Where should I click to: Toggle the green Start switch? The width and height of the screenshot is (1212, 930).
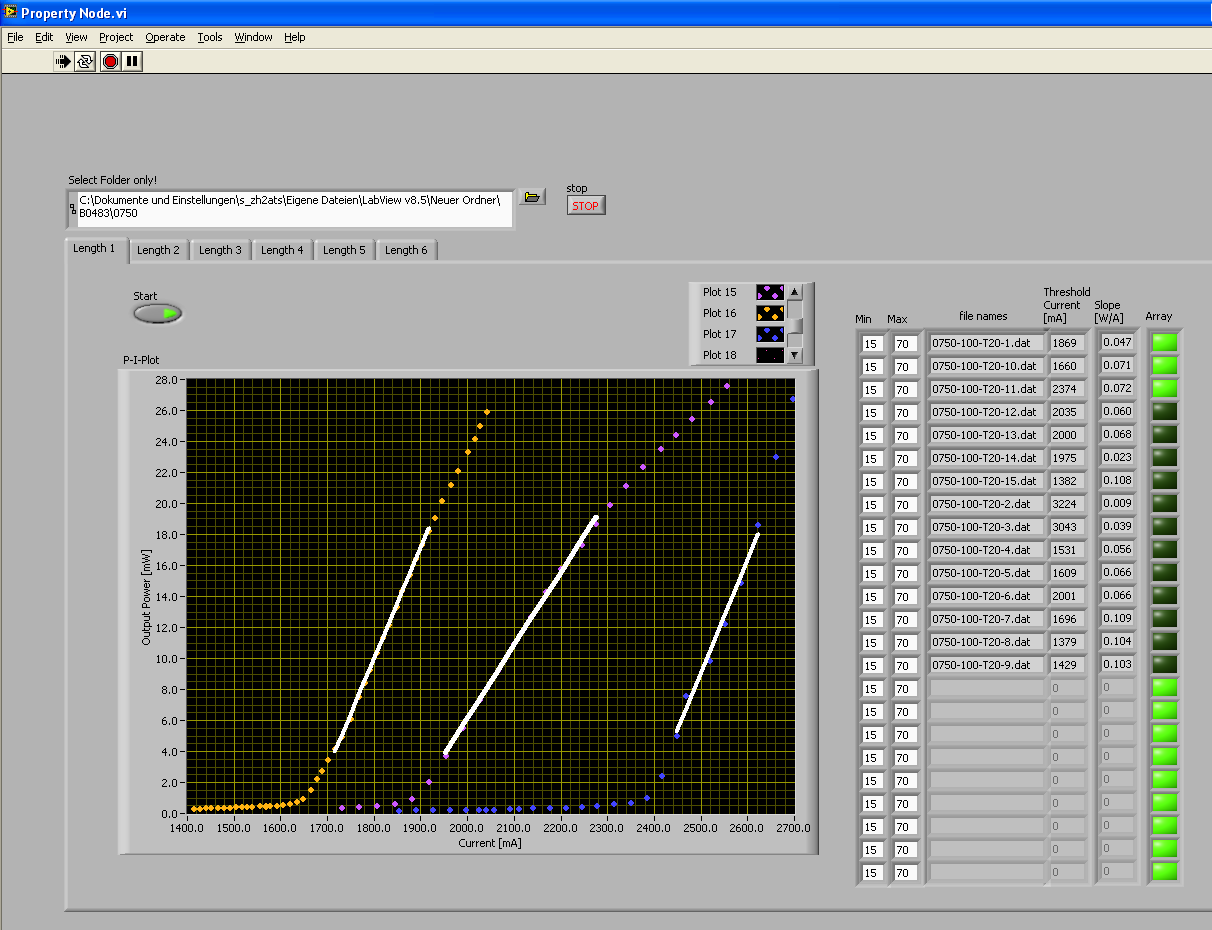click(x=158, y=314)
